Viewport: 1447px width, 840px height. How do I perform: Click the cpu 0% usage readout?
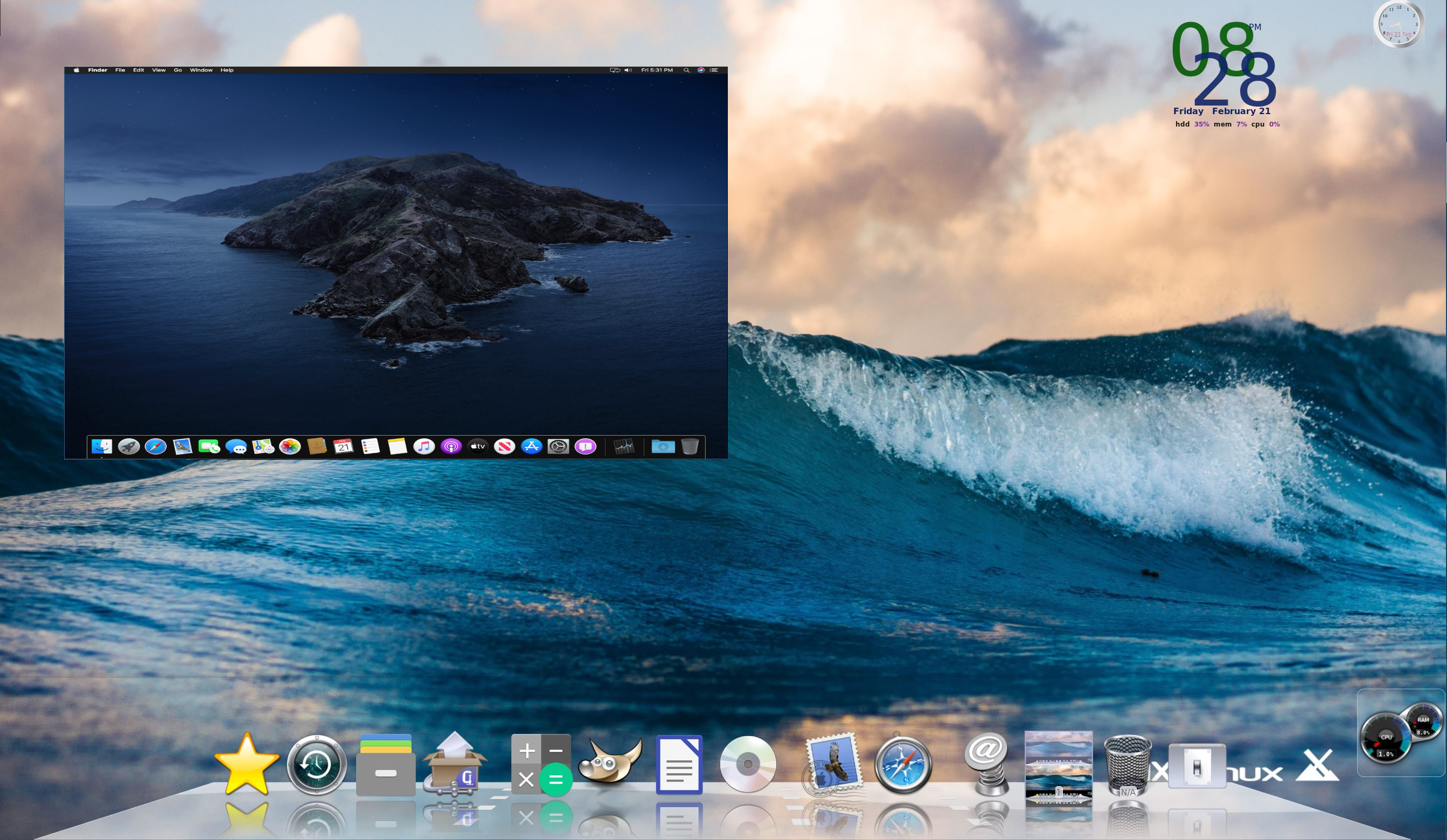[1265, 124]
